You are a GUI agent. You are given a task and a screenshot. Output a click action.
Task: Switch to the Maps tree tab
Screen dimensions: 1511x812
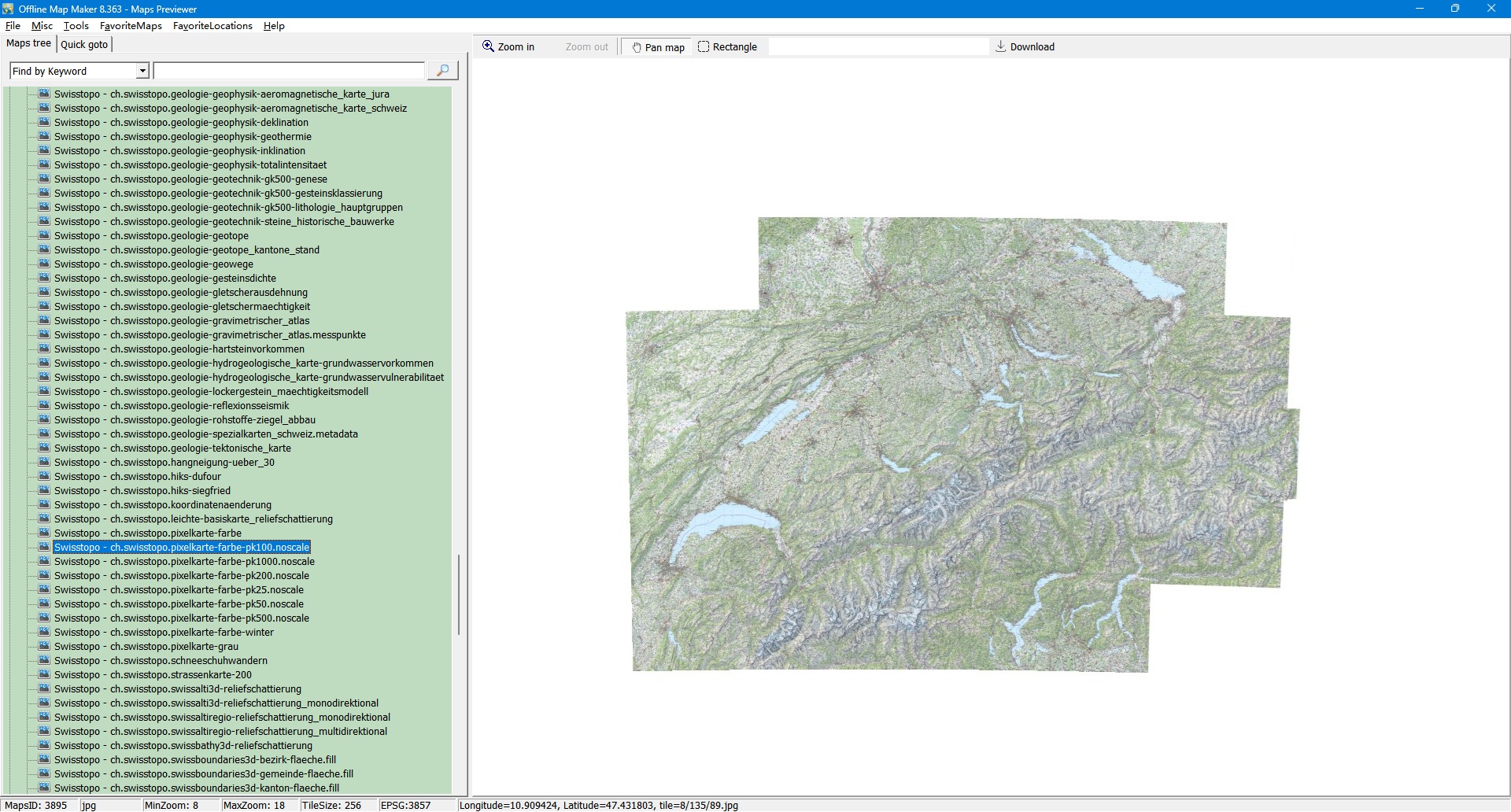pos(28,43)
